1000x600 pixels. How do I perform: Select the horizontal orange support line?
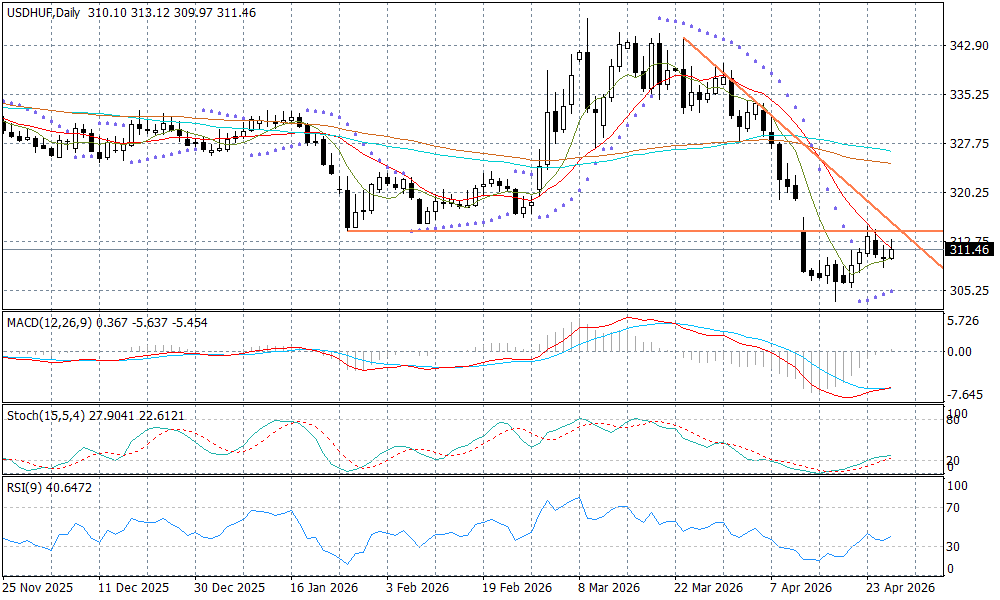600,232
